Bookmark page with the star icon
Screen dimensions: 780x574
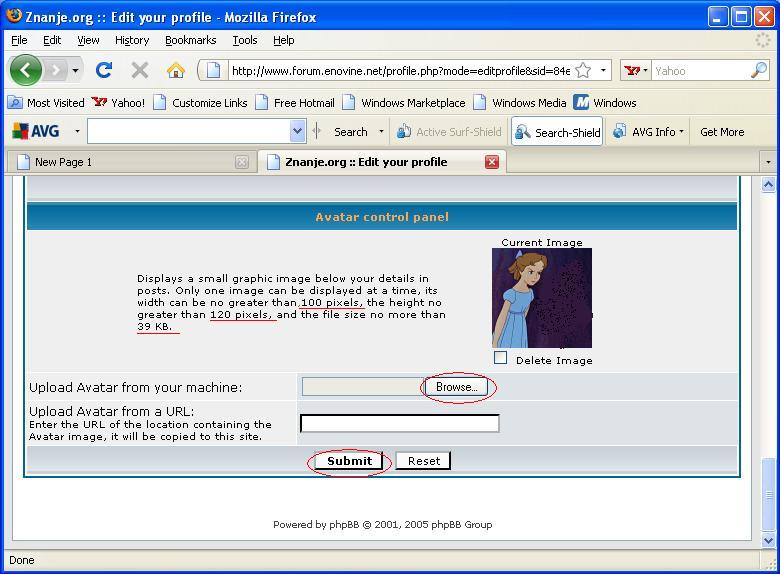(x=583, y=71)
